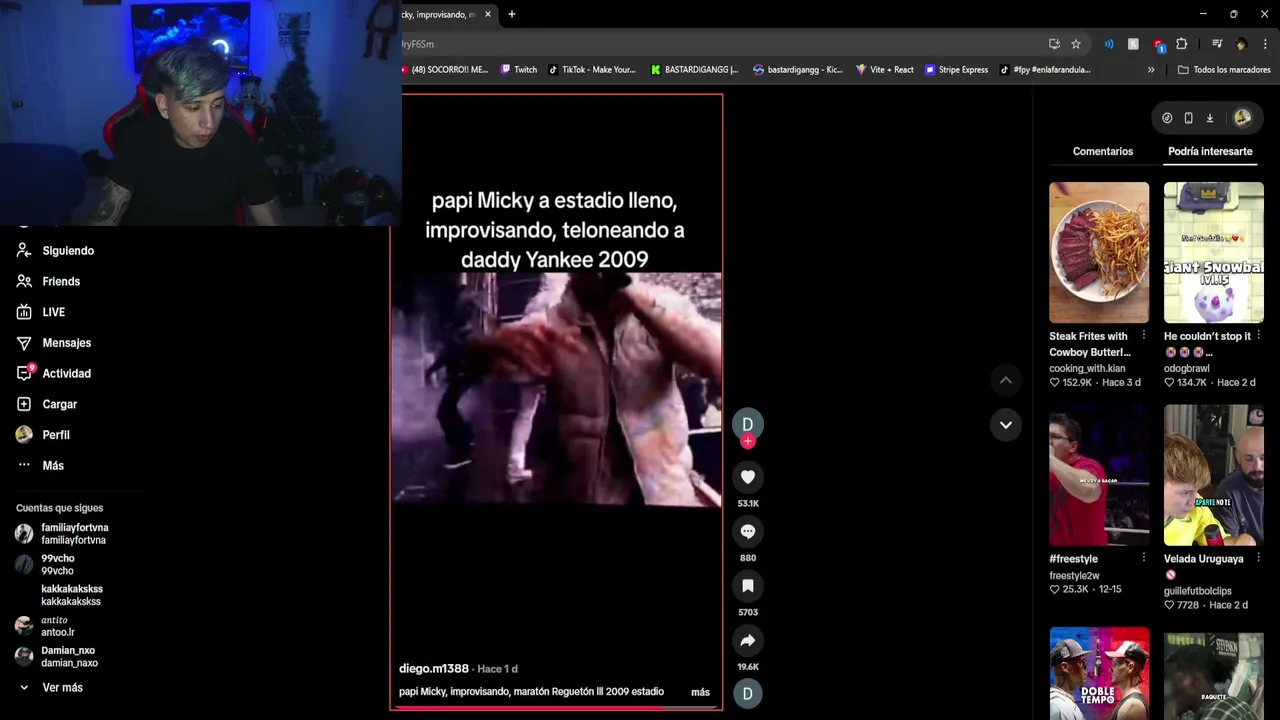The height and width of the screenshot is (720, 1280).
Task: Open the Chrome three-dots menu
Action: tap(1265, 44)
